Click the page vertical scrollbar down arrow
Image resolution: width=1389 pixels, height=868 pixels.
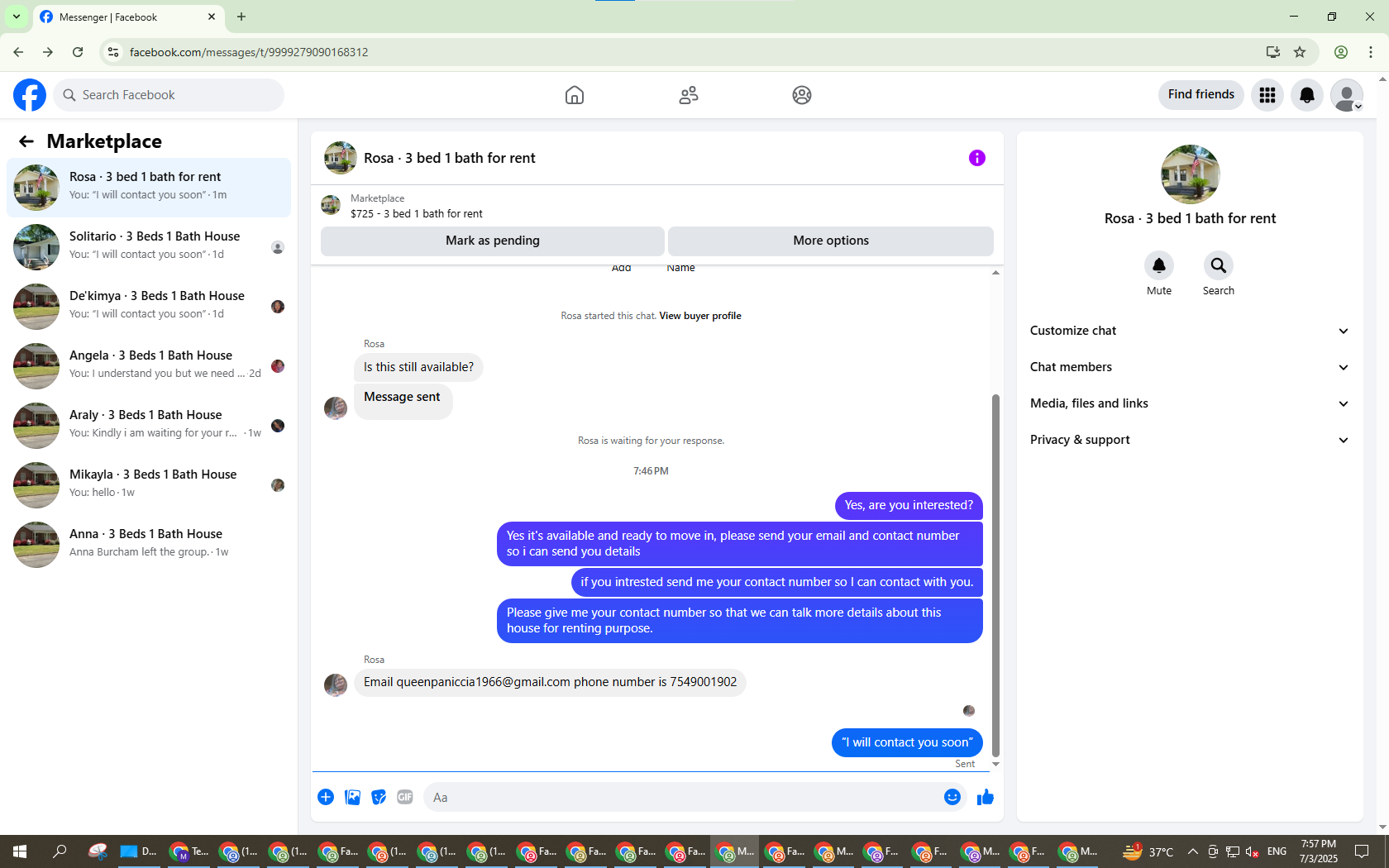pos(1382,827)
